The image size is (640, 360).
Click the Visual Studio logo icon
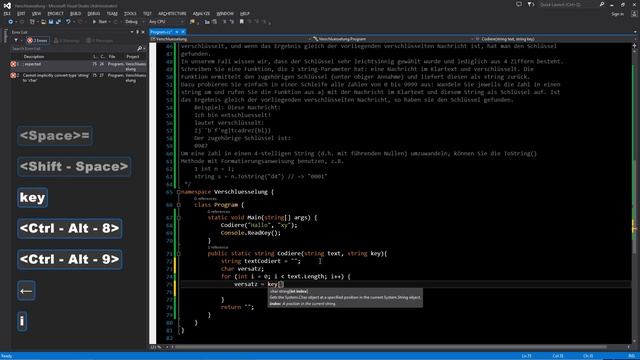[7, 5]
